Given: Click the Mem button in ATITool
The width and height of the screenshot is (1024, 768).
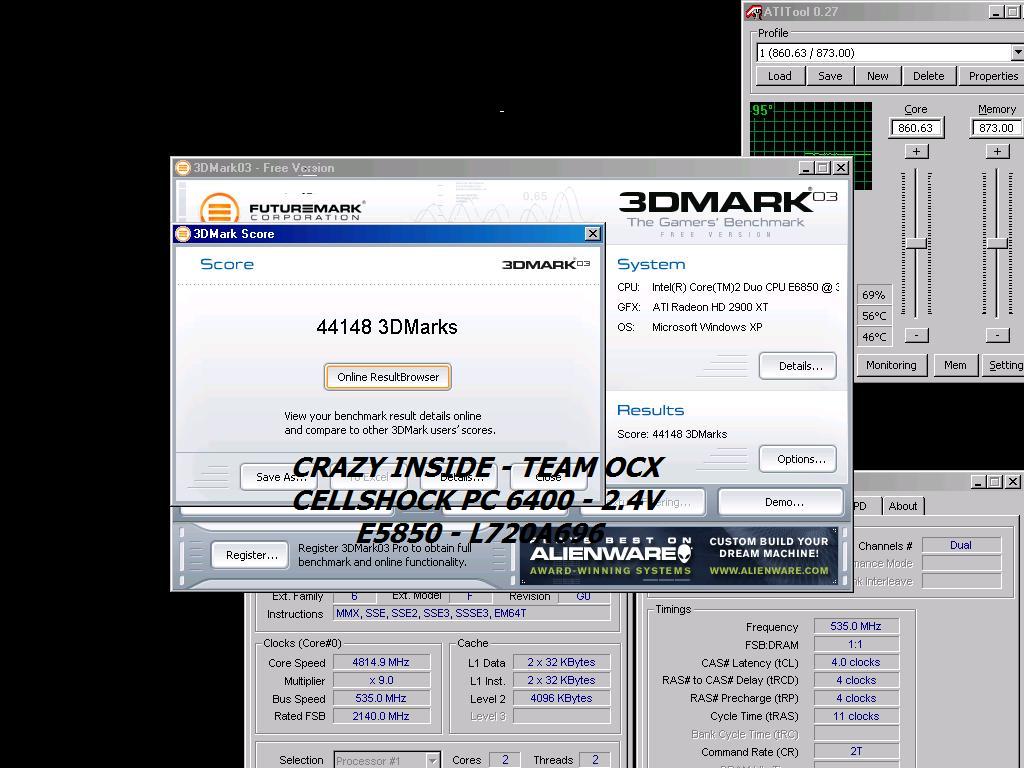Looking at the screenshot, I should coord(955,365).
